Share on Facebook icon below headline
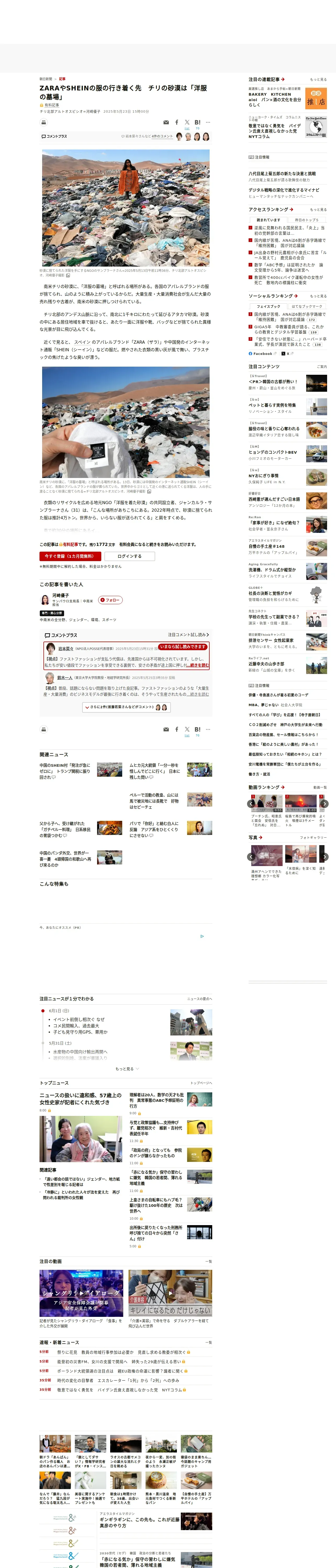Screen dimensions: 336x1568 click(x=177, y=122)
